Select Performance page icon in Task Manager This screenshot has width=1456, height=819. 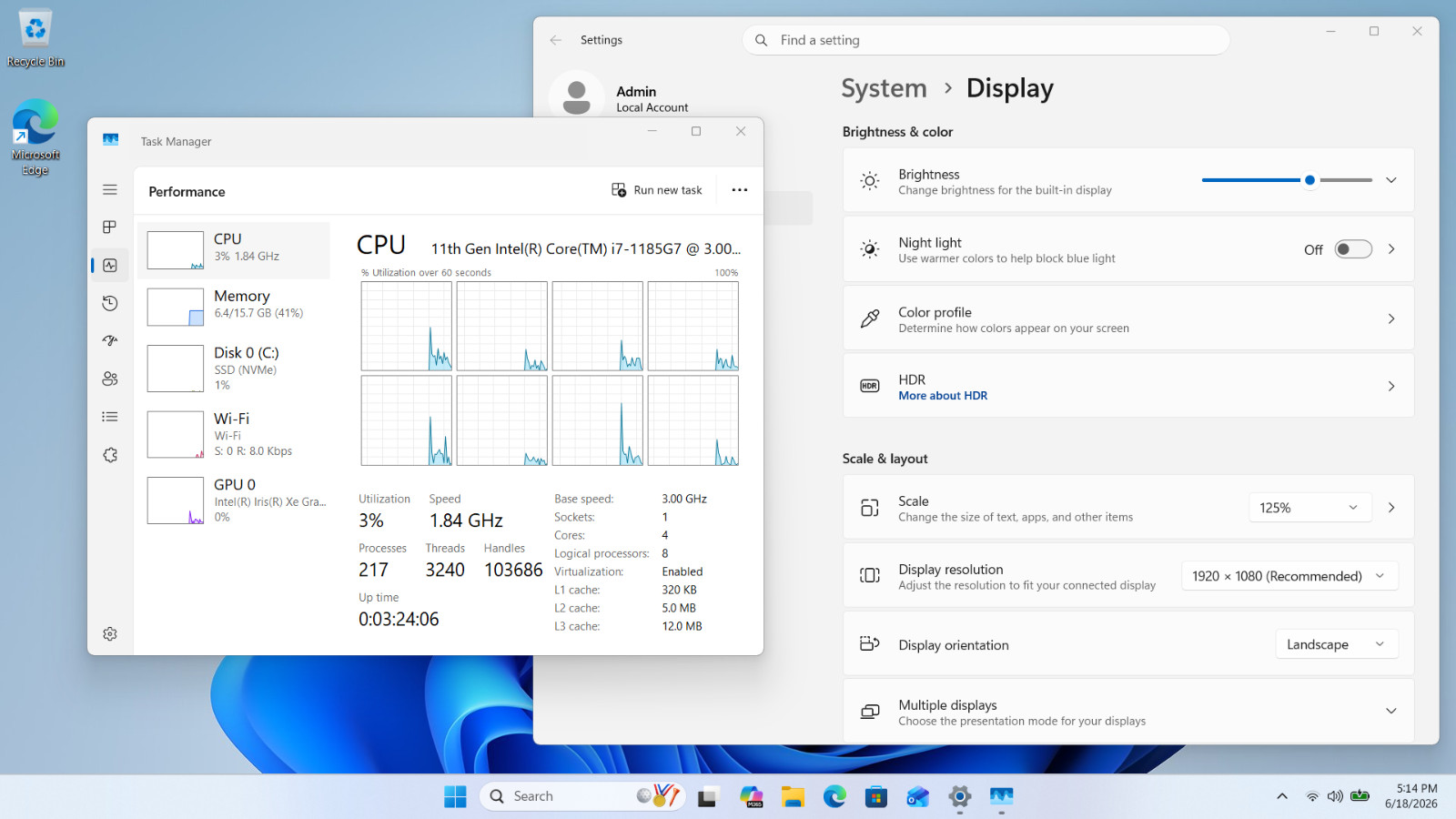click(x=110, y=265)
